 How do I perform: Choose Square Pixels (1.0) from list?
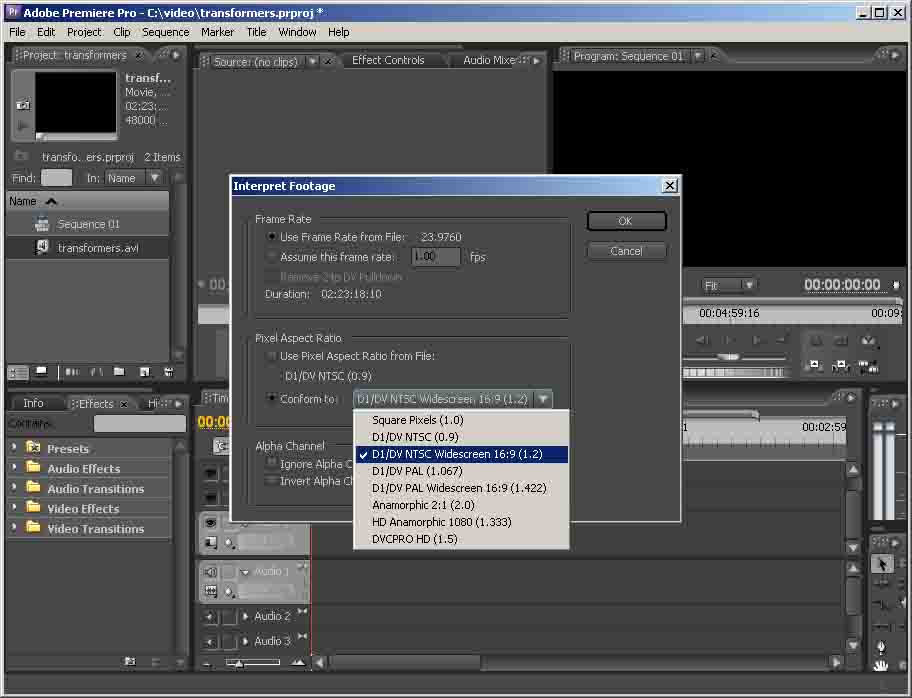point(461,420)
